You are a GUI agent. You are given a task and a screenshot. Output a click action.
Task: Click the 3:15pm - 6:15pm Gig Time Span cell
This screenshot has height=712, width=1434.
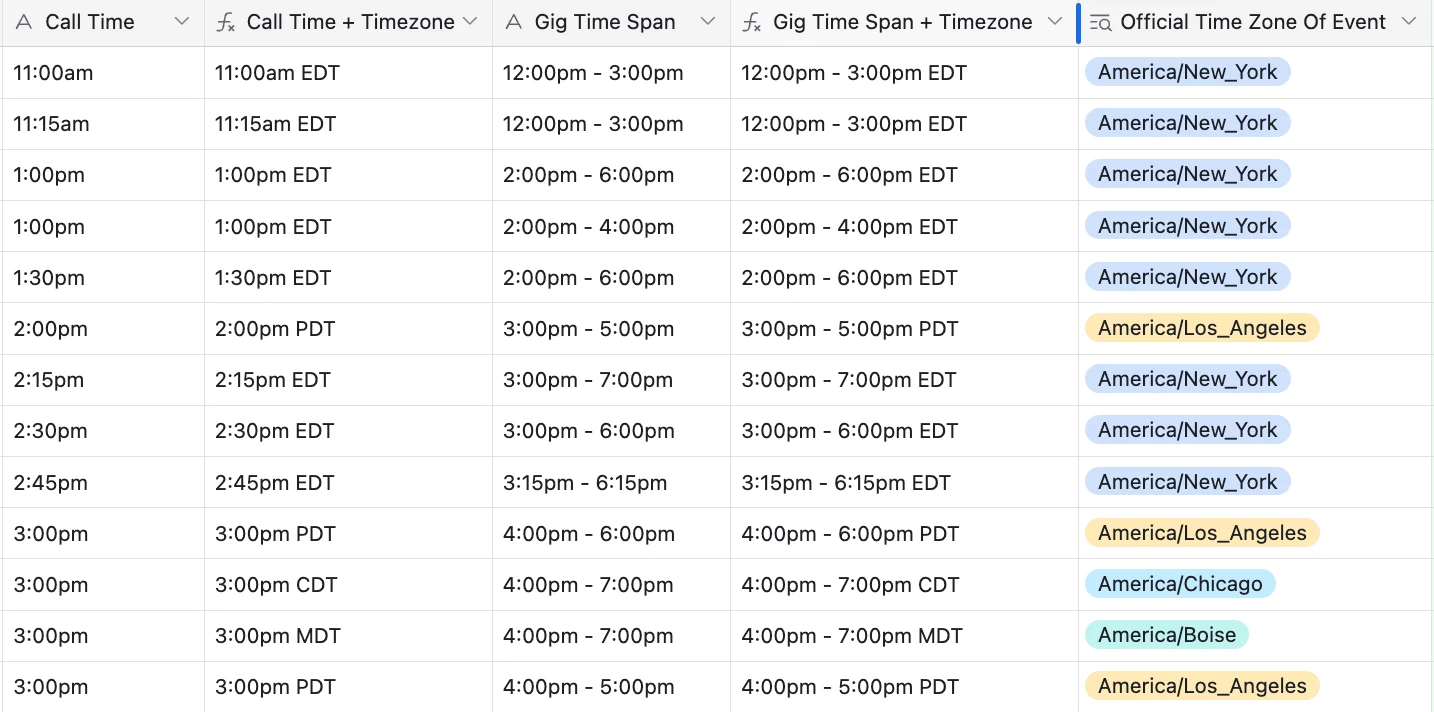pos(611,482)
